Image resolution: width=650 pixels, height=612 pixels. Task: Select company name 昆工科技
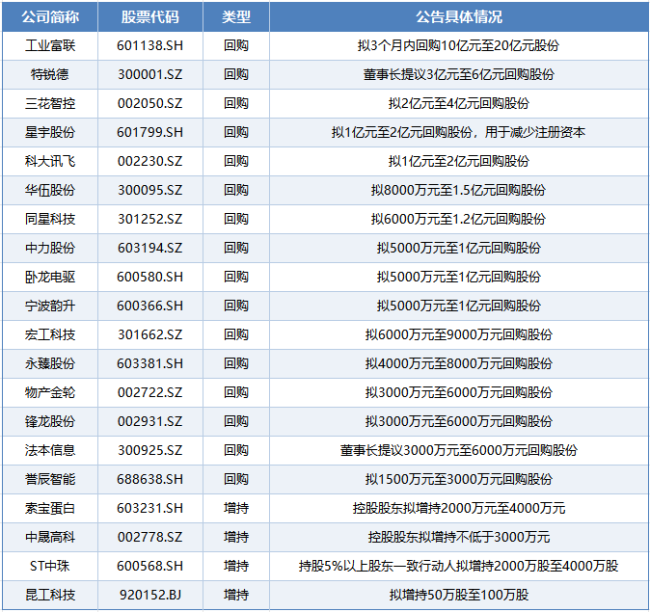(50, 595)
